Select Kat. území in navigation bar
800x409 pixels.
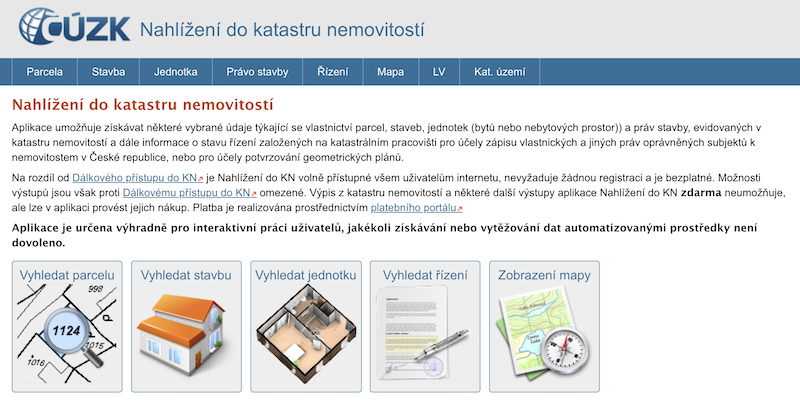click(x=499, y=72)
